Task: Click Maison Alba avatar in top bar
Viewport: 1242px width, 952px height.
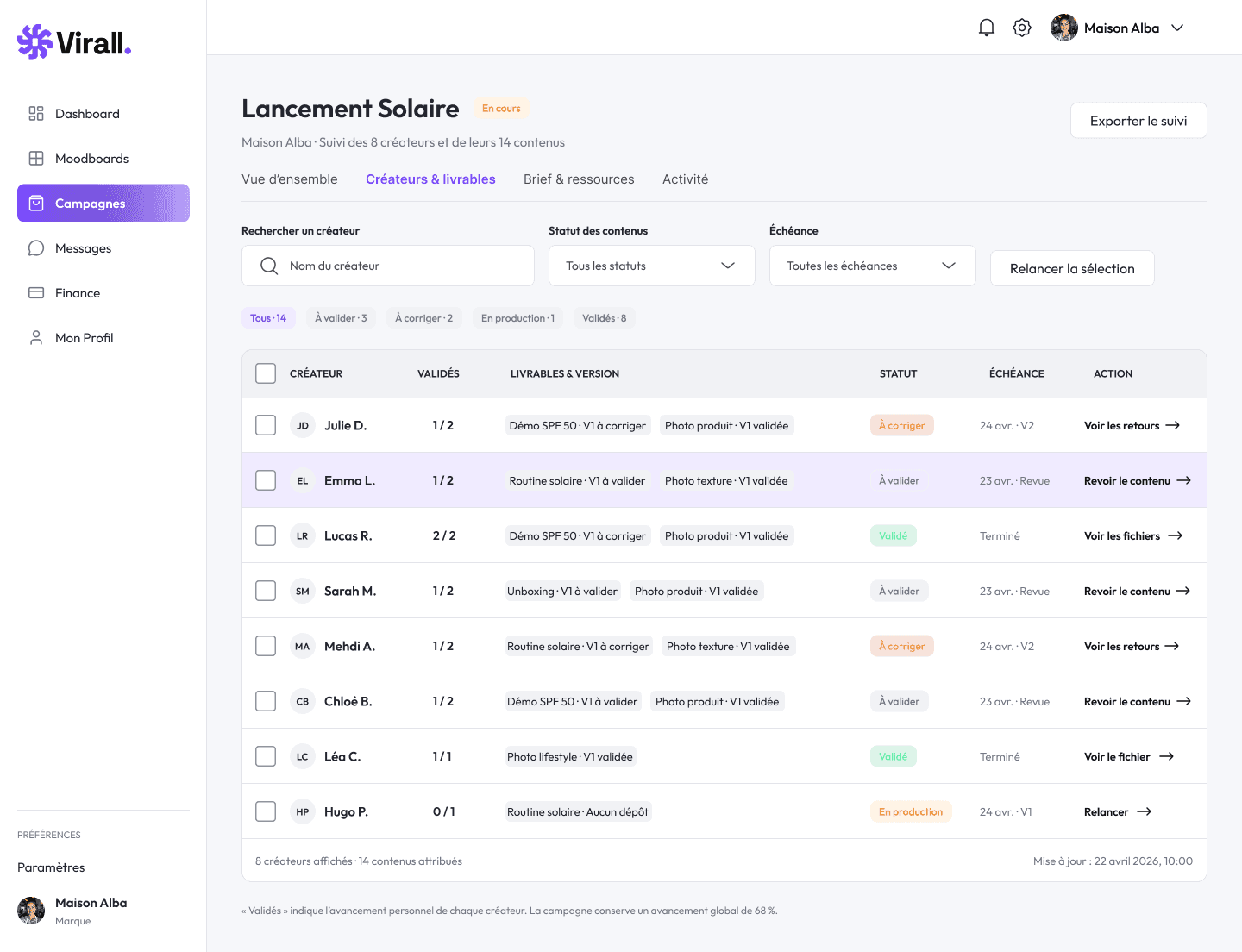Action: click(x=1064, y=28)
